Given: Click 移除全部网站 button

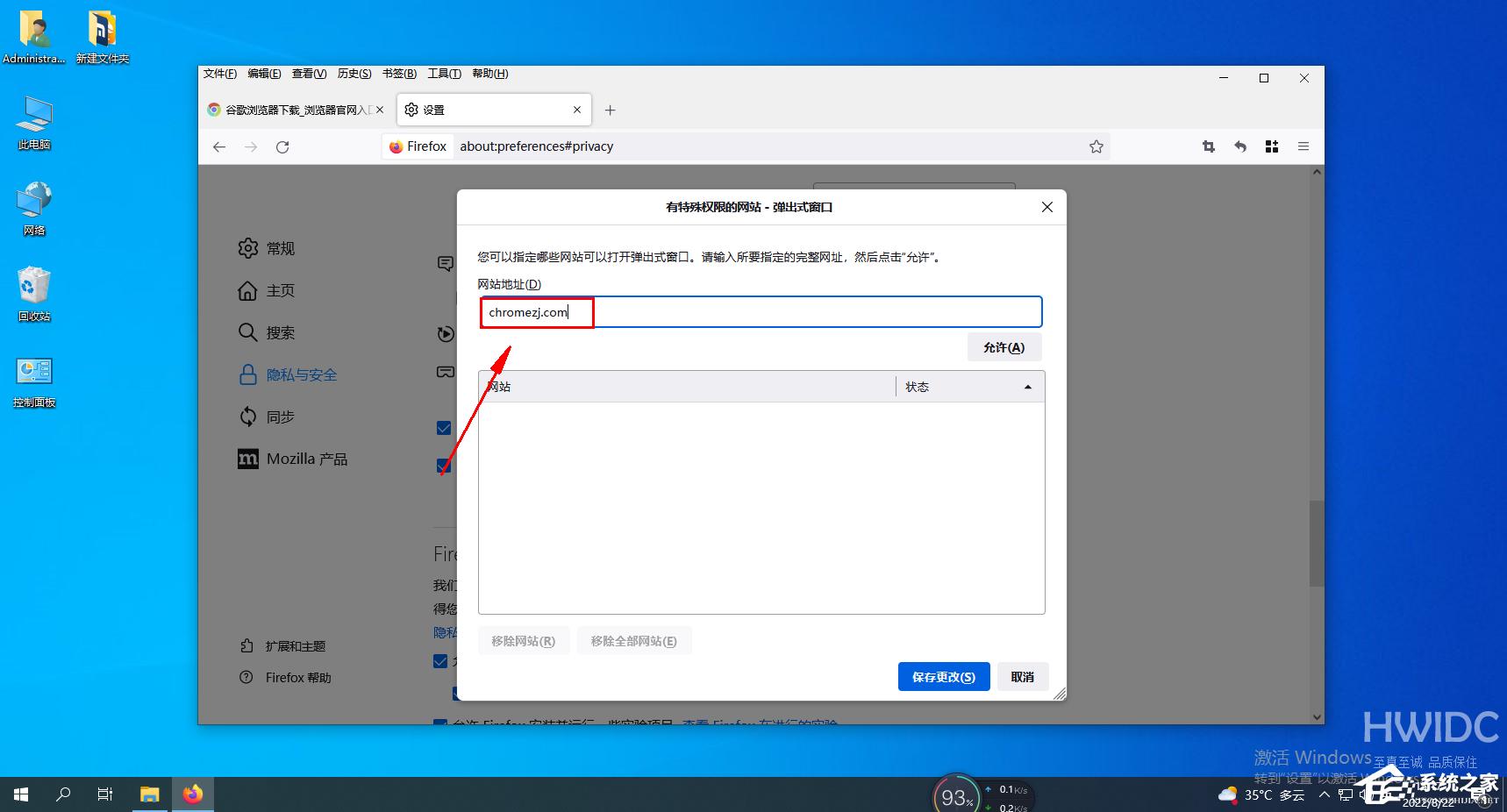Looking at the screenshot, I should (x=634, y=641).
